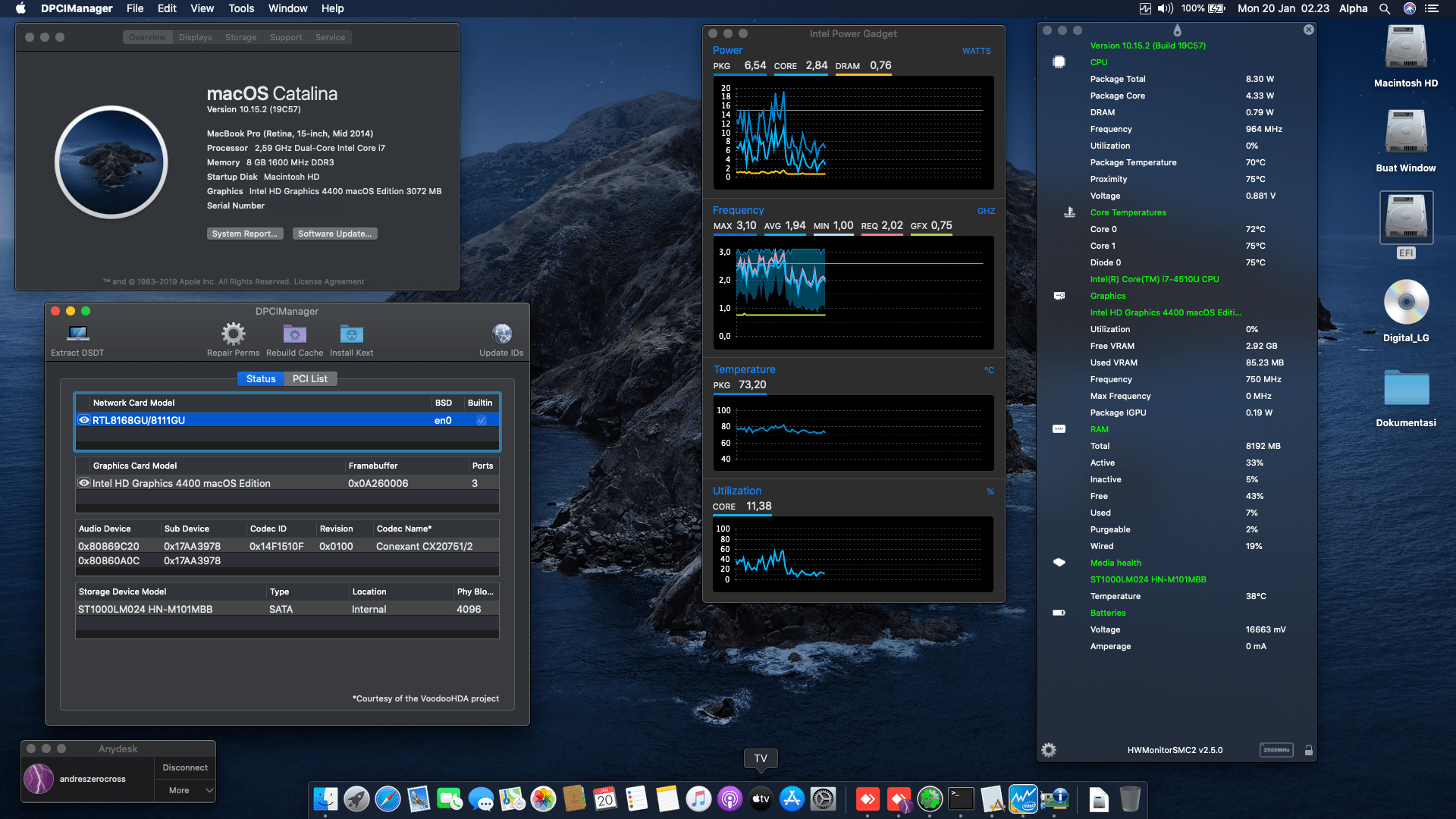1456x819 pixels.
Task: Open the Window menu
Action: pos(287,8)
